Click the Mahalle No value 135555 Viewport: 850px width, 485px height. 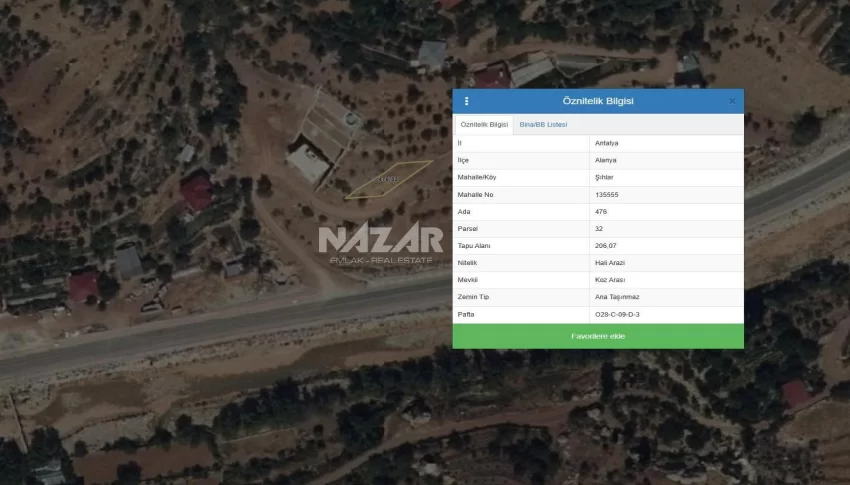(x=607, y=194)
